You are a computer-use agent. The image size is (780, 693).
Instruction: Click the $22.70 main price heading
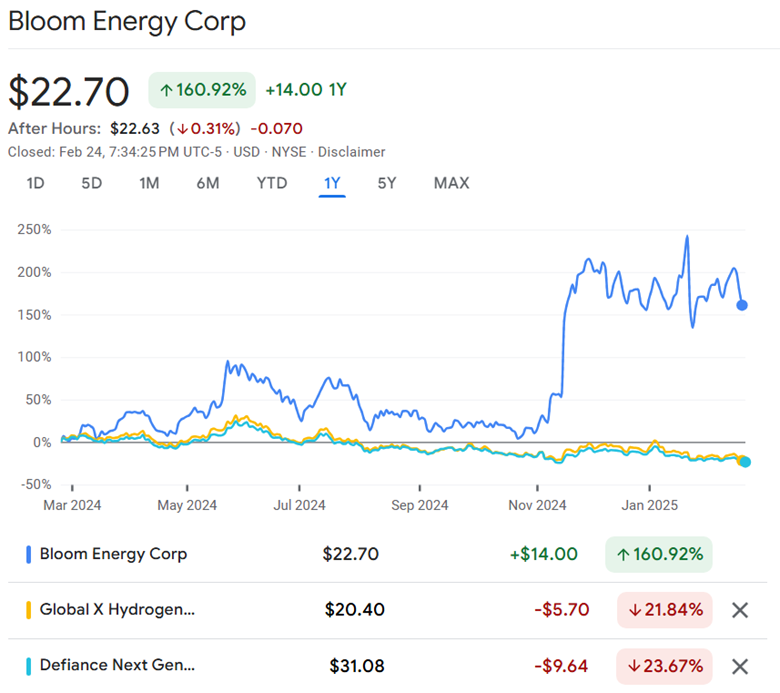(x=69, y=92)
